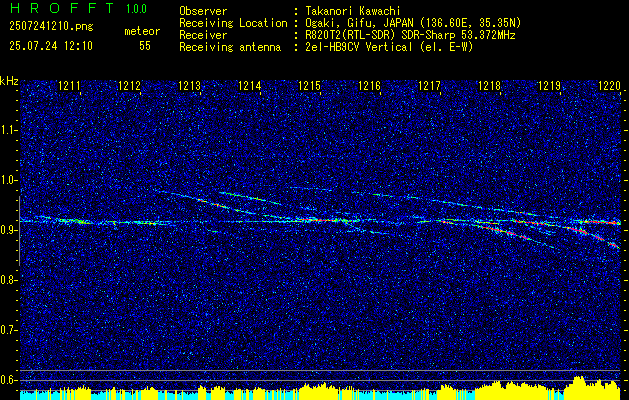
Task: Select the filename 2507241210.png
Action: coord(51,26)
